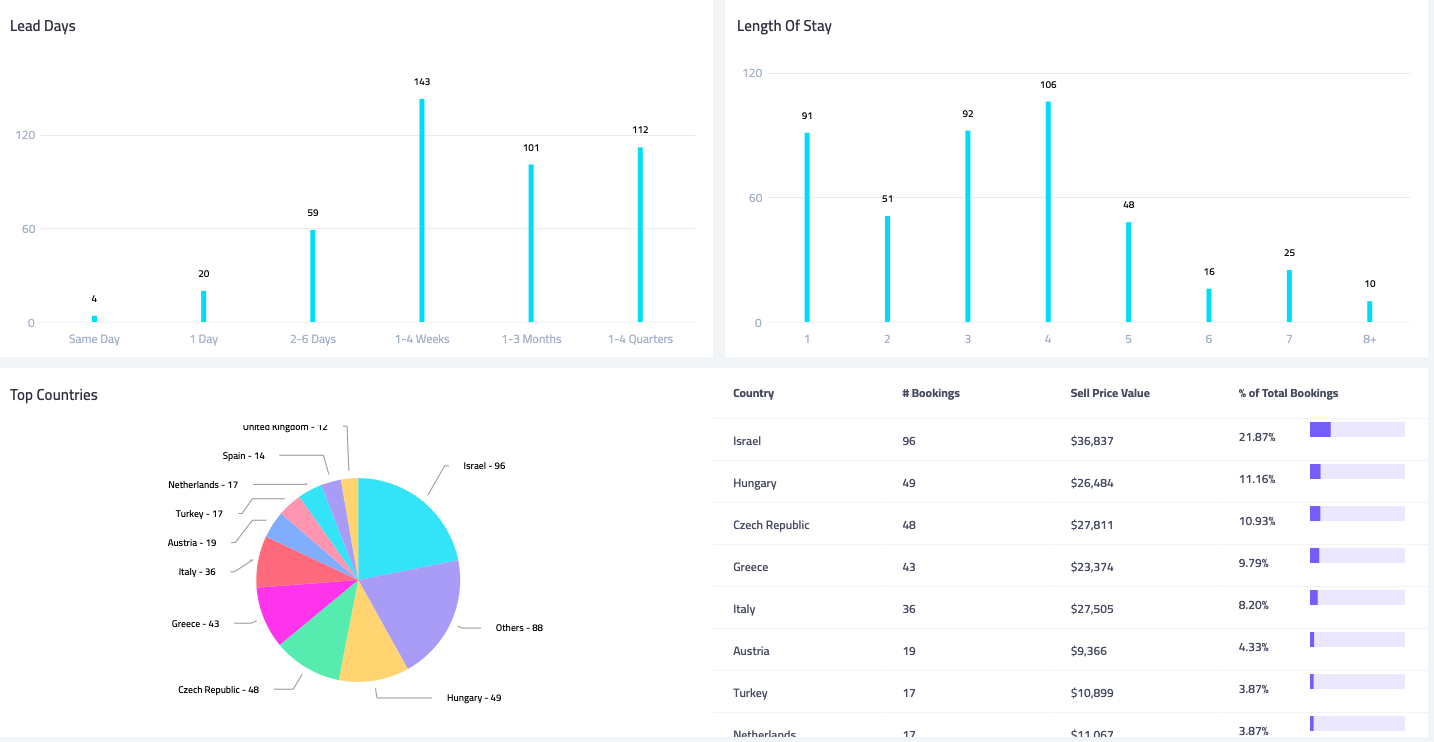Image resolution: width=1434 pixels, height=742 pixels.
Task: Click the 9.79% progress bar for Greece
Action: pos(1357,555)
